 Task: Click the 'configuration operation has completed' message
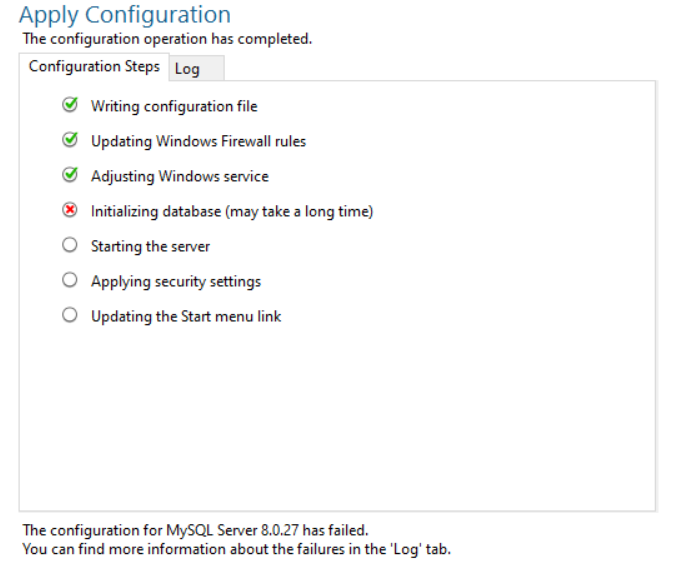click(x=167, y=39)
